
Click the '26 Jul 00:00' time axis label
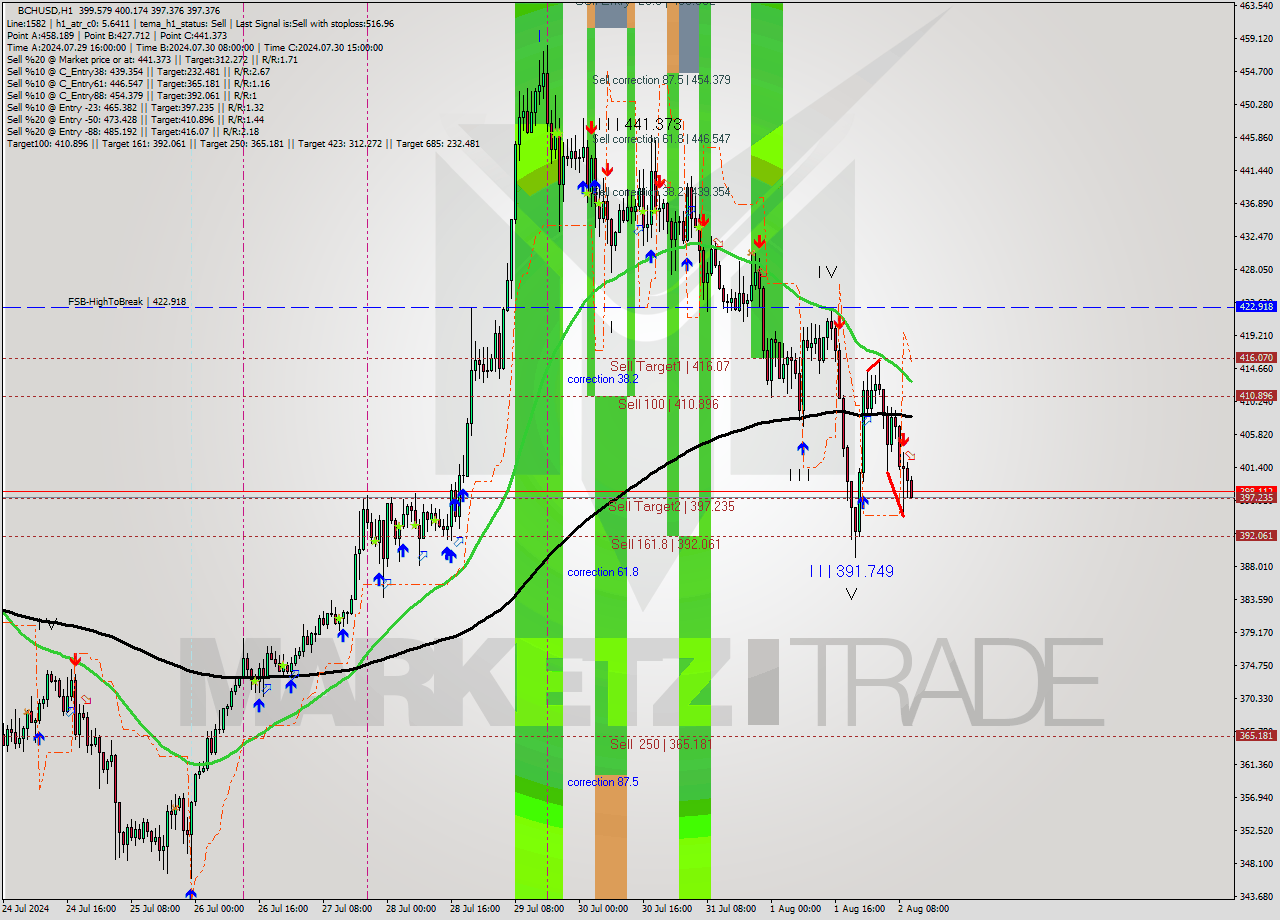[x=217, y=910]
